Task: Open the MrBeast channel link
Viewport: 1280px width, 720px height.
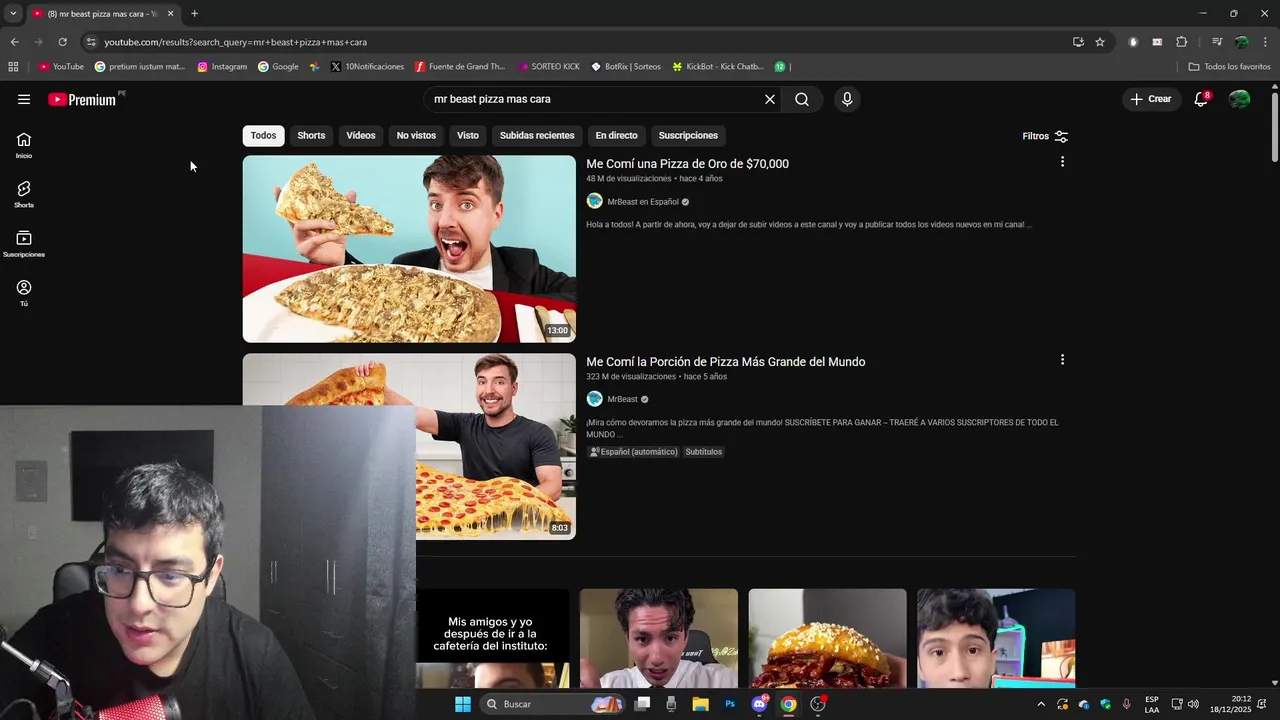Action: click(x=622, y=399)
